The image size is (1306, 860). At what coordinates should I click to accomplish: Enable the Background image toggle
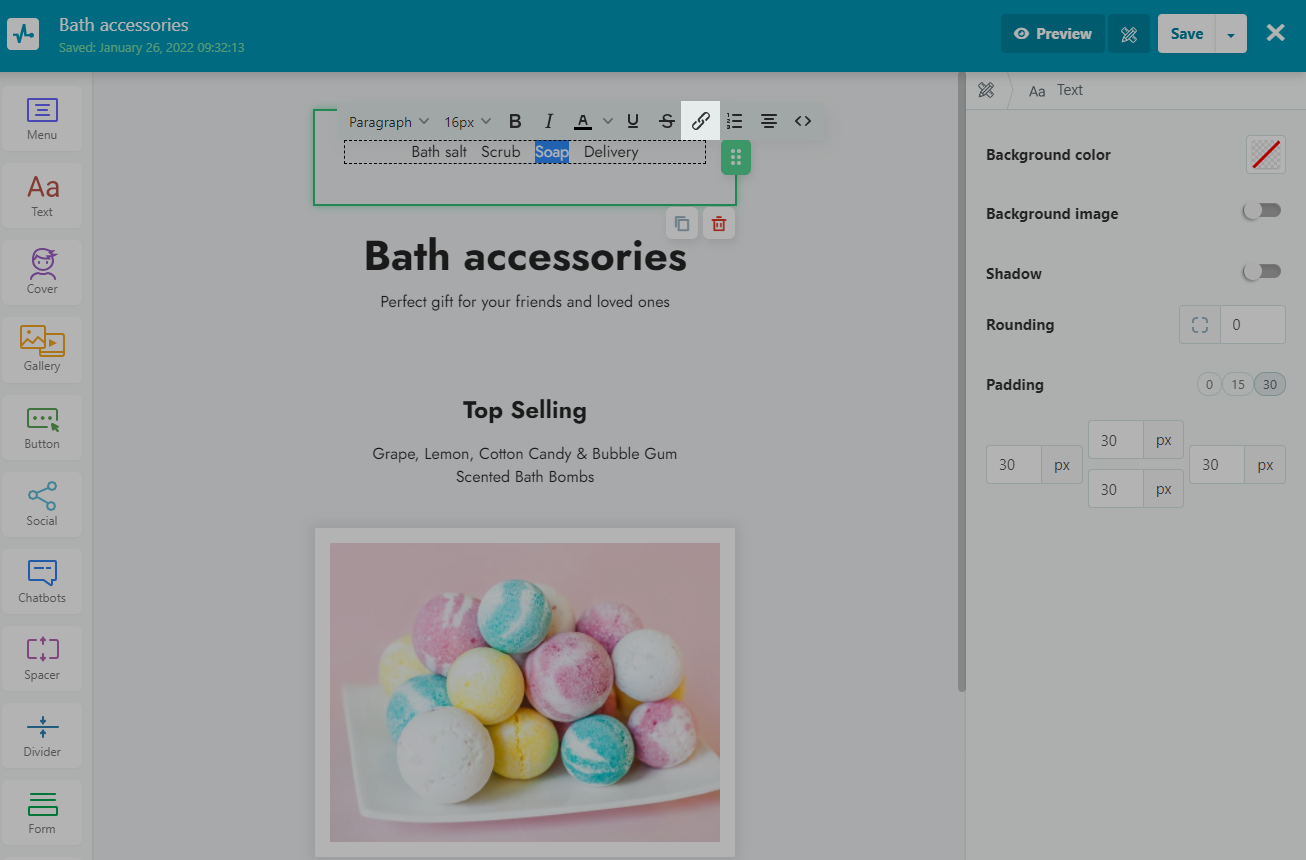tap(1261, 211)
